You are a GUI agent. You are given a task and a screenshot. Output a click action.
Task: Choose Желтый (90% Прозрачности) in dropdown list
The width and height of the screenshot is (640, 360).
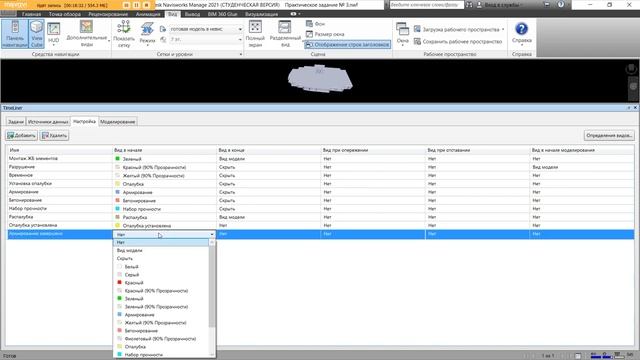click(x=161, y=322)
